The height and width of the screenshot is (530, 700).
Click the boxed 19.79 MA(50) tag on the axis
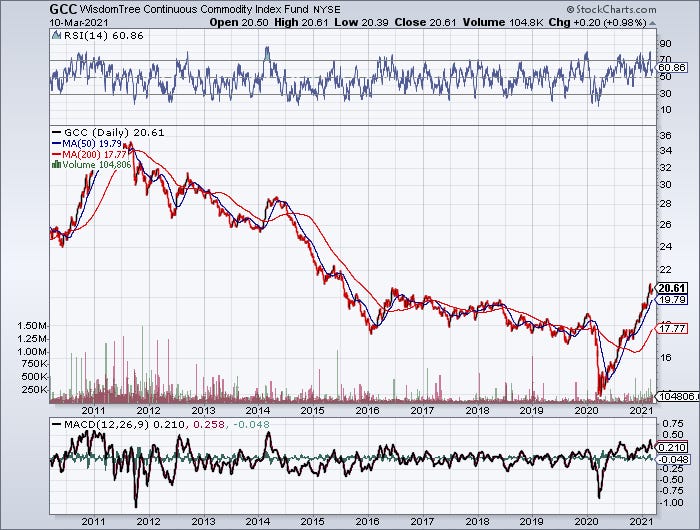point(672,300)
